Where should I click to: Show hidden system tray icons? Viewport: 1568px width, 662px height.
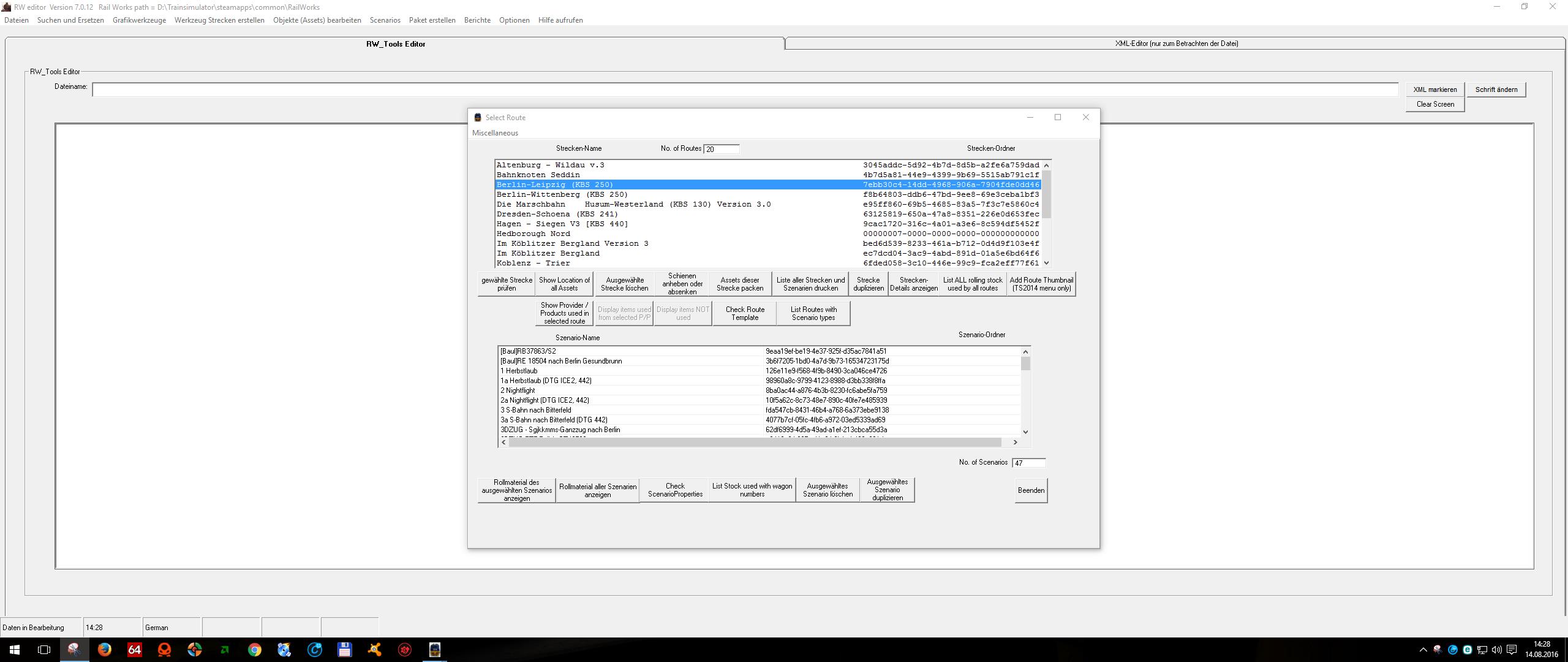pyautogui.click(x=1423, y=650)
